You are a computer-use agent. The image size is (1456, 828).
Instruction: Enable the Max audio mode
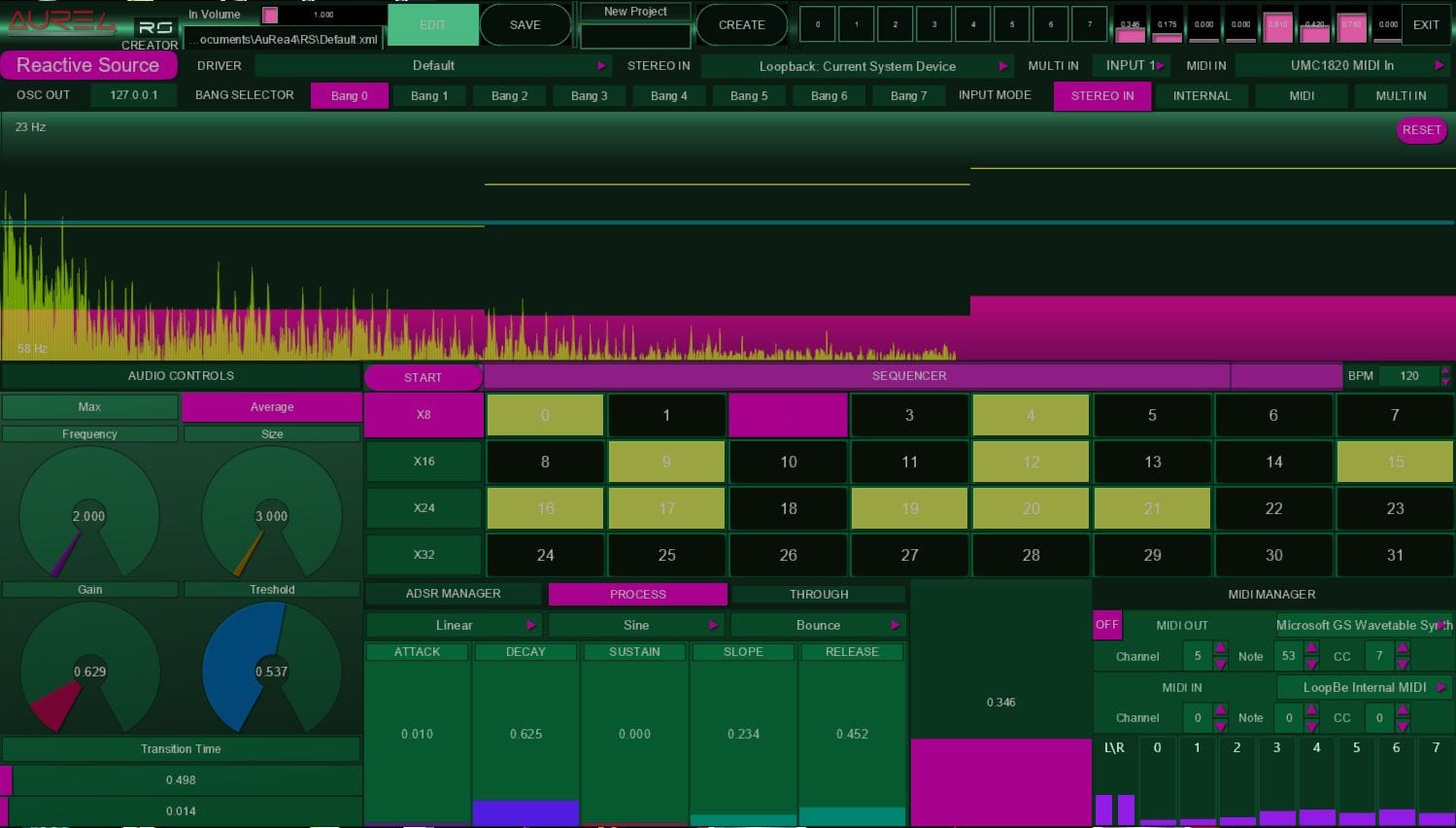click(x=89, y=407)
